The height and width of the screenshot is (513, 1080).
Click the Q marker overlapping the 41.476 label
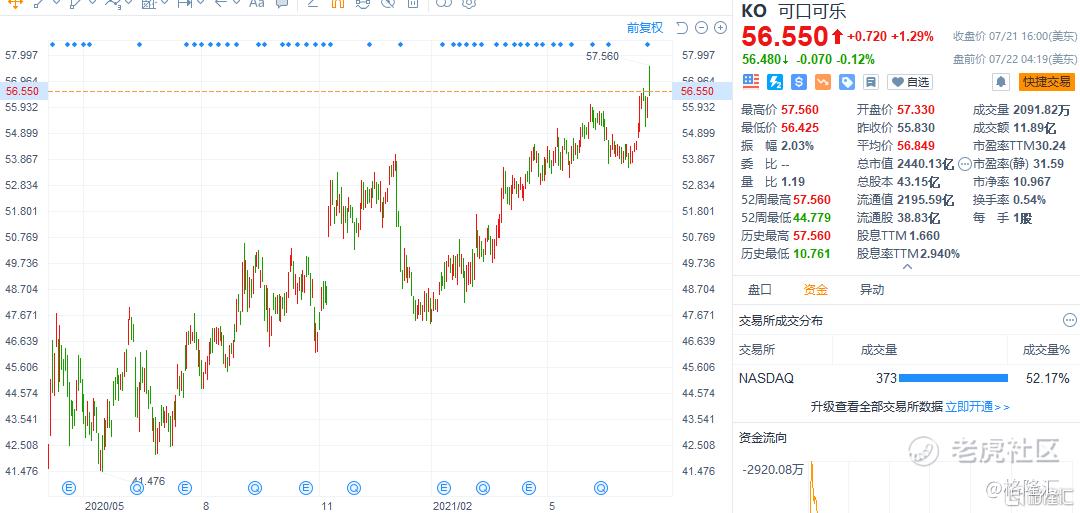coord(136,488)
